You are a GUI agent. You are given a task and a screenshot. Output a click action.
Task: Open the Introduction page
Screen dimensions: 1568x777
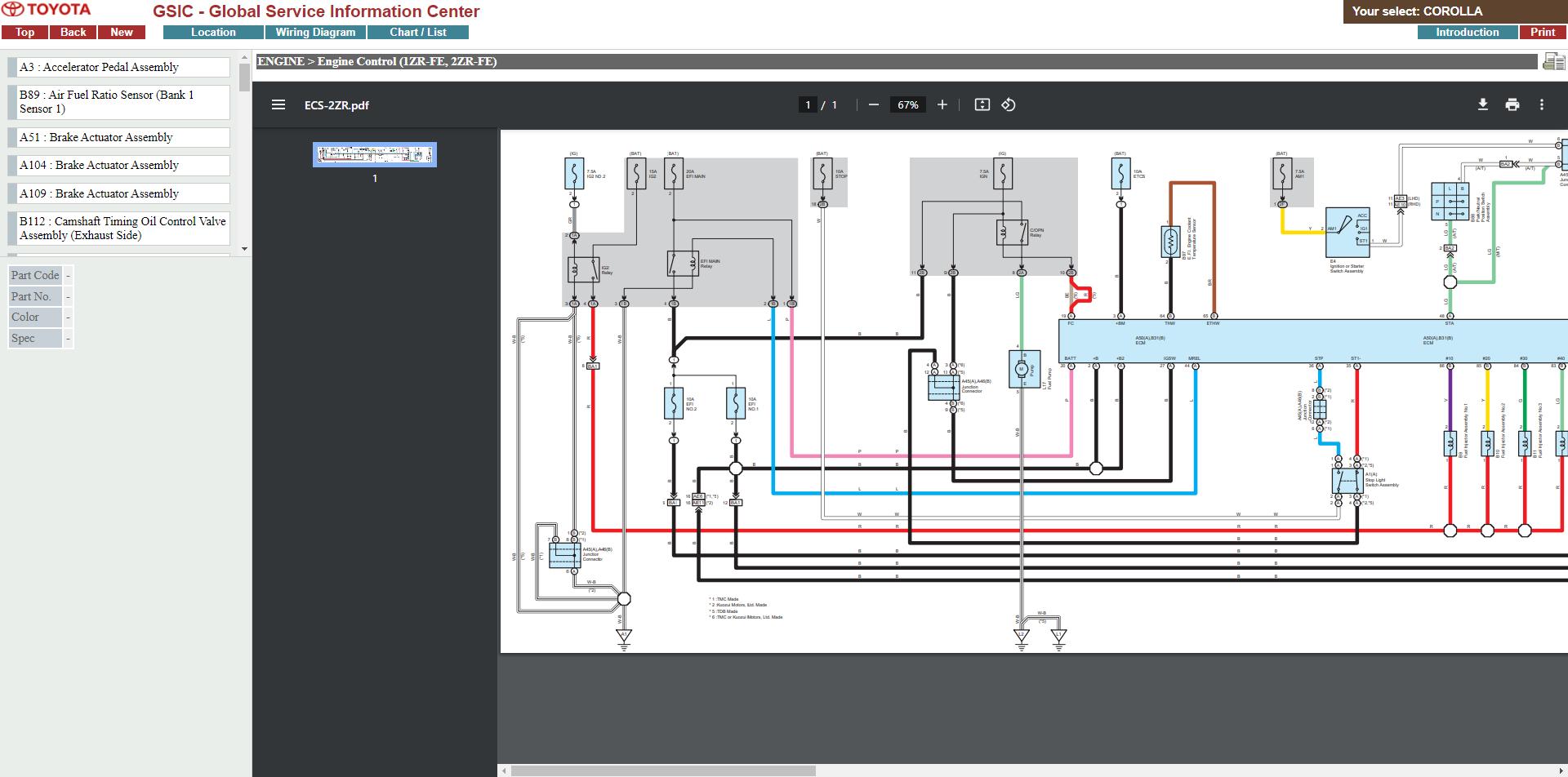coord(1468,32)
